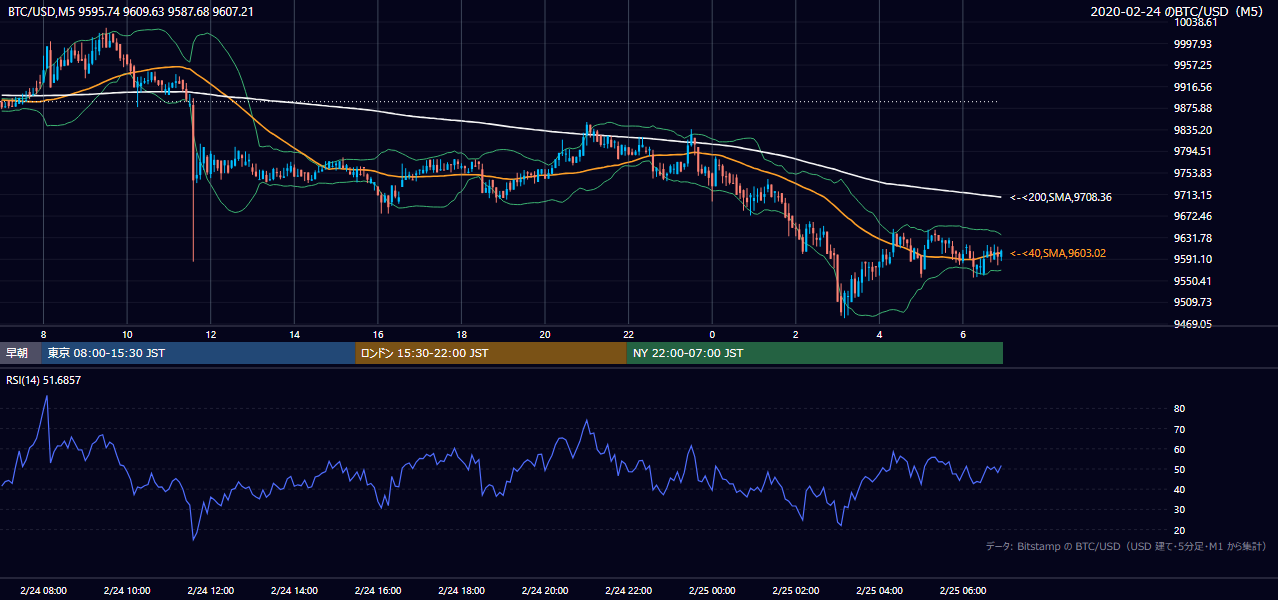Viewport: 1278px width, 600px height.
Task: Click RSI scale value 40
Action: pos(1179,489)
